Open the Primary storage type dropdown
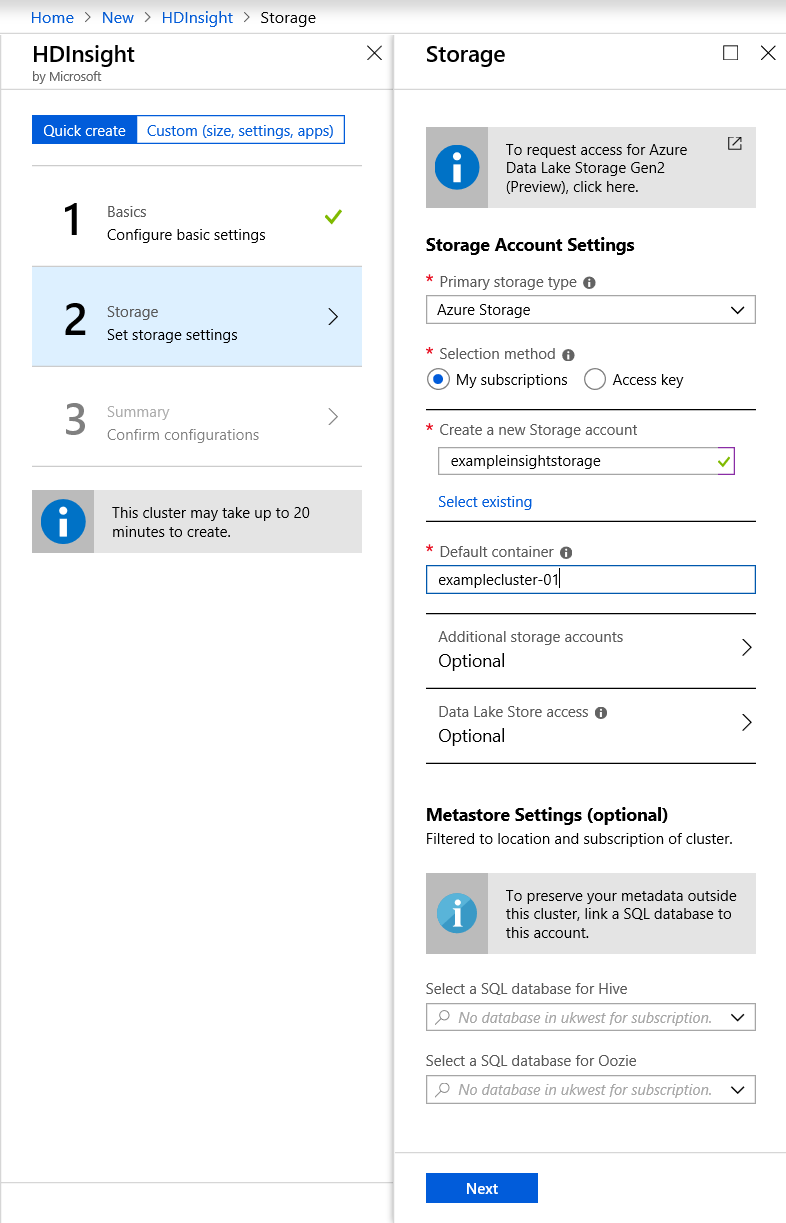The height and width of the screenshot is (1223, 786). pyautogui.click(x=590, y=310)
